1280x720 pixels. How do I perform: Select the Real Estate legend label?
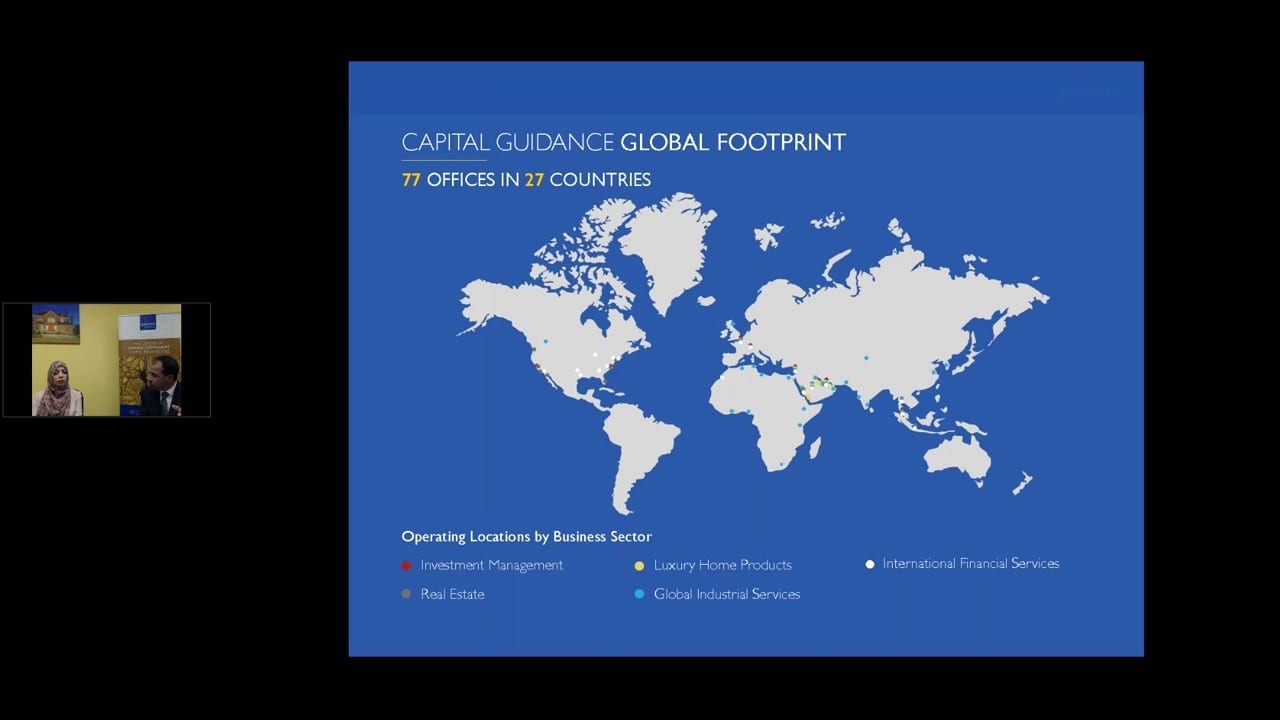click(452, 594)
